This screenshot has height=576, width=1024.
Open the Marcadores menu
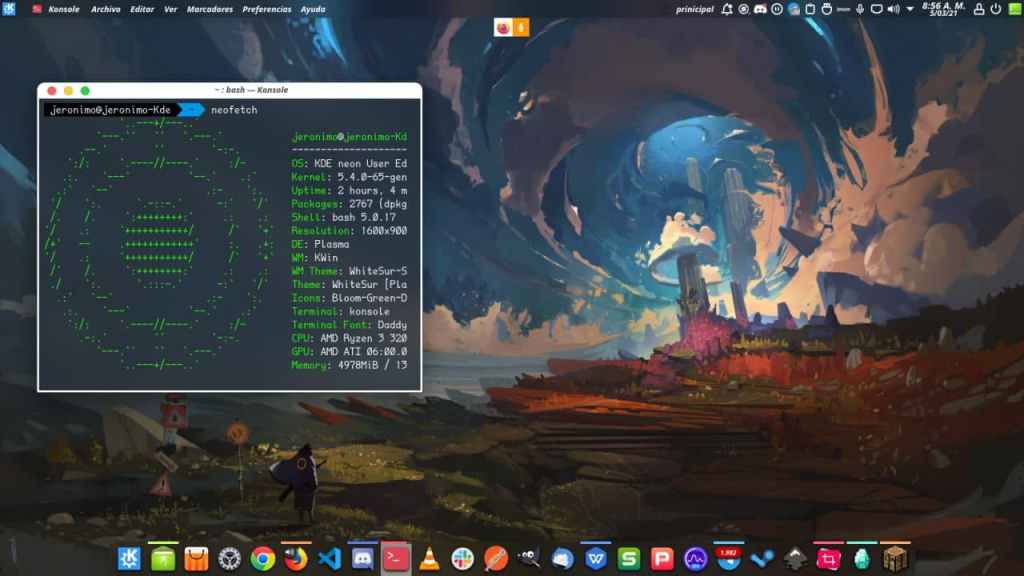pos(210,9)
